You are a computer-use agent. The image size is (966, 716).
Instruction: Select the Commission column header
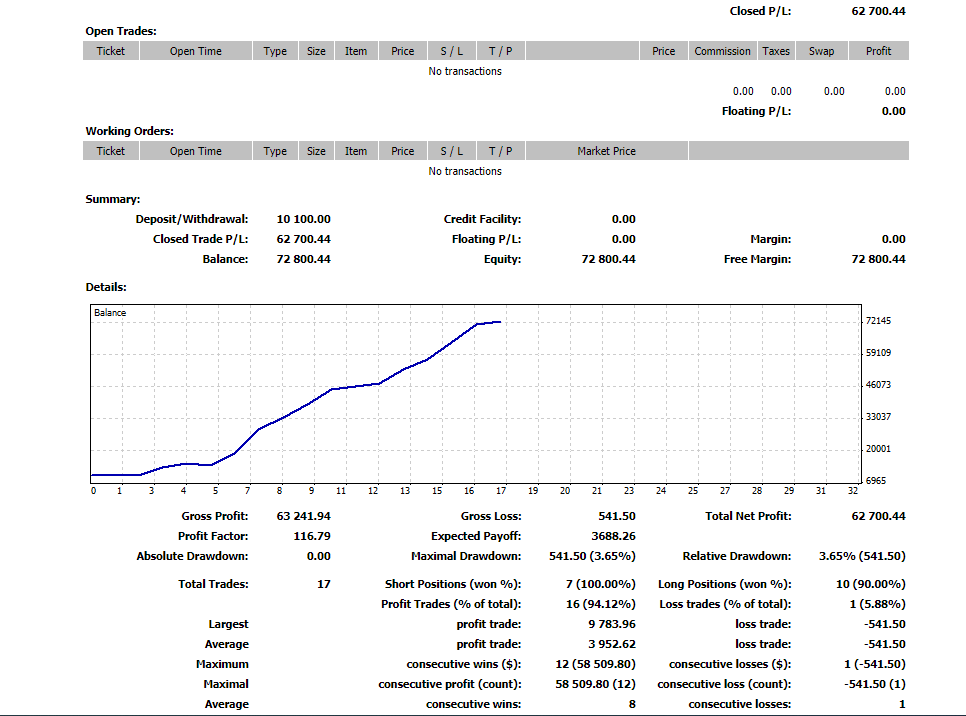[x=722, y=51]
